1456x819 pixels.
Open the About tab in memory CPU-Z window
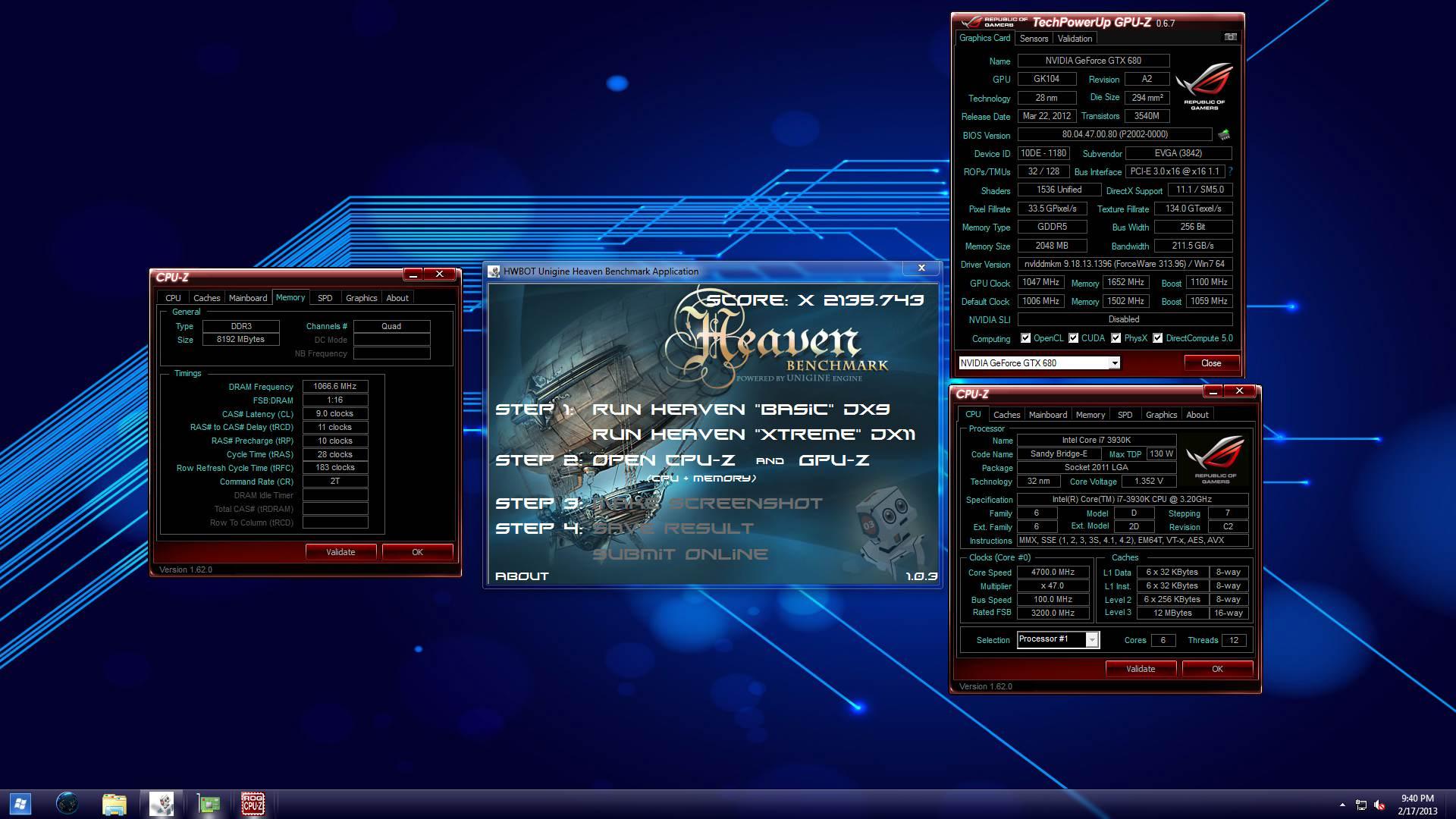(397, 298)
